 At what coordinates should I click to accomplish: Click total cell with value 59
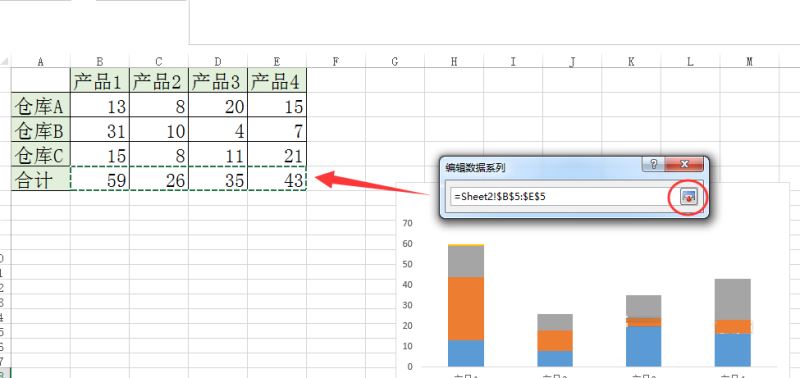[100, 179]
